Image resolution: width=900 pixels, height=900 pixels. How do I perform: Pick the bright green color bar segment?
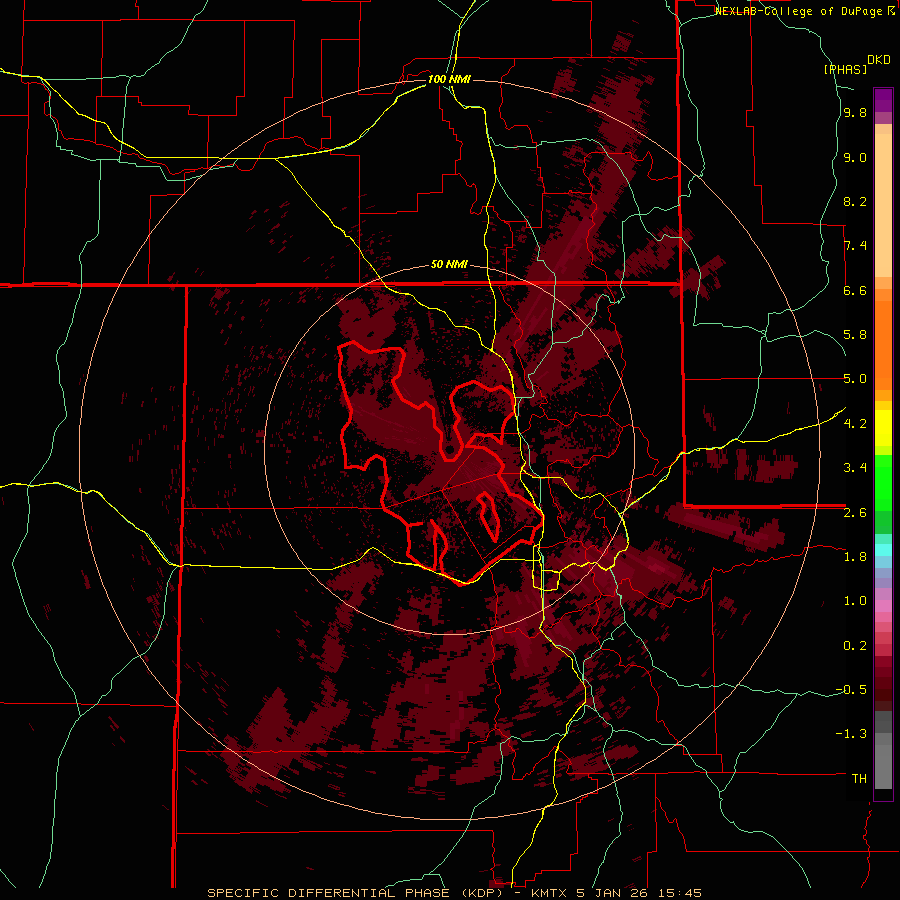click(x=883, y=482)
